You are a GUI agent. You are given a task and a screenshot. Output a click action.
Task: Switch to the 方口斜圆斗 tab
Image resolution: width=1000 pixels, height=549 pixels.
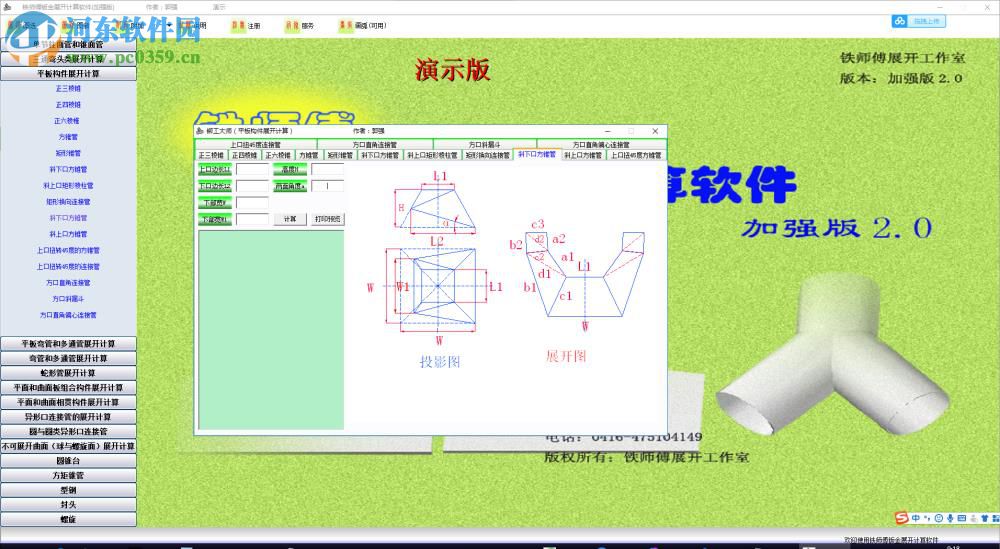point(485,145)
